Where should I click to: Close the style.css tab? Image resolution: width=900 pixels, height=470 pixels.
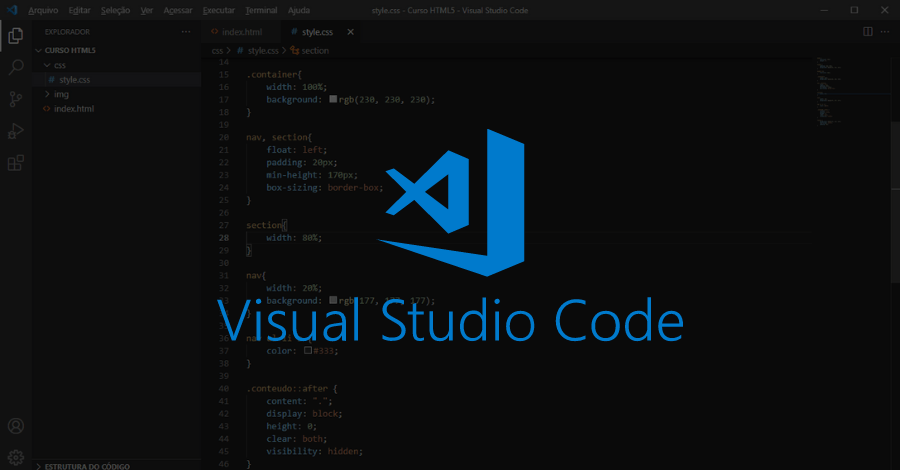coord(350,32)
